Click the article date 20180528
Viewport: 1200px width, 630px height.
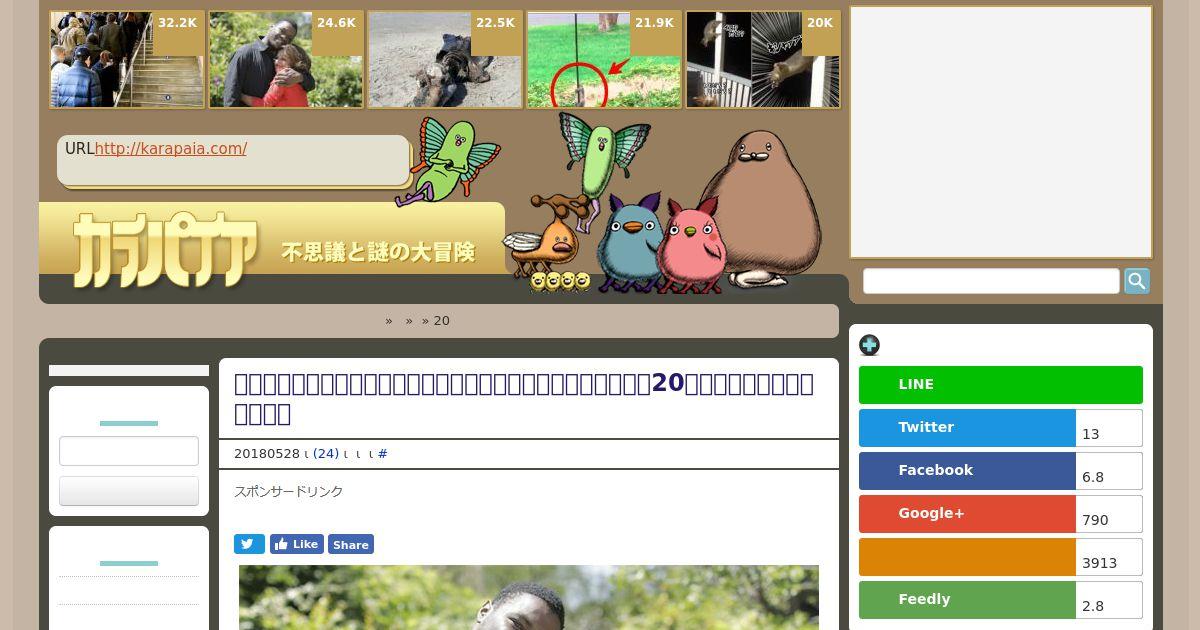[267, 454]
